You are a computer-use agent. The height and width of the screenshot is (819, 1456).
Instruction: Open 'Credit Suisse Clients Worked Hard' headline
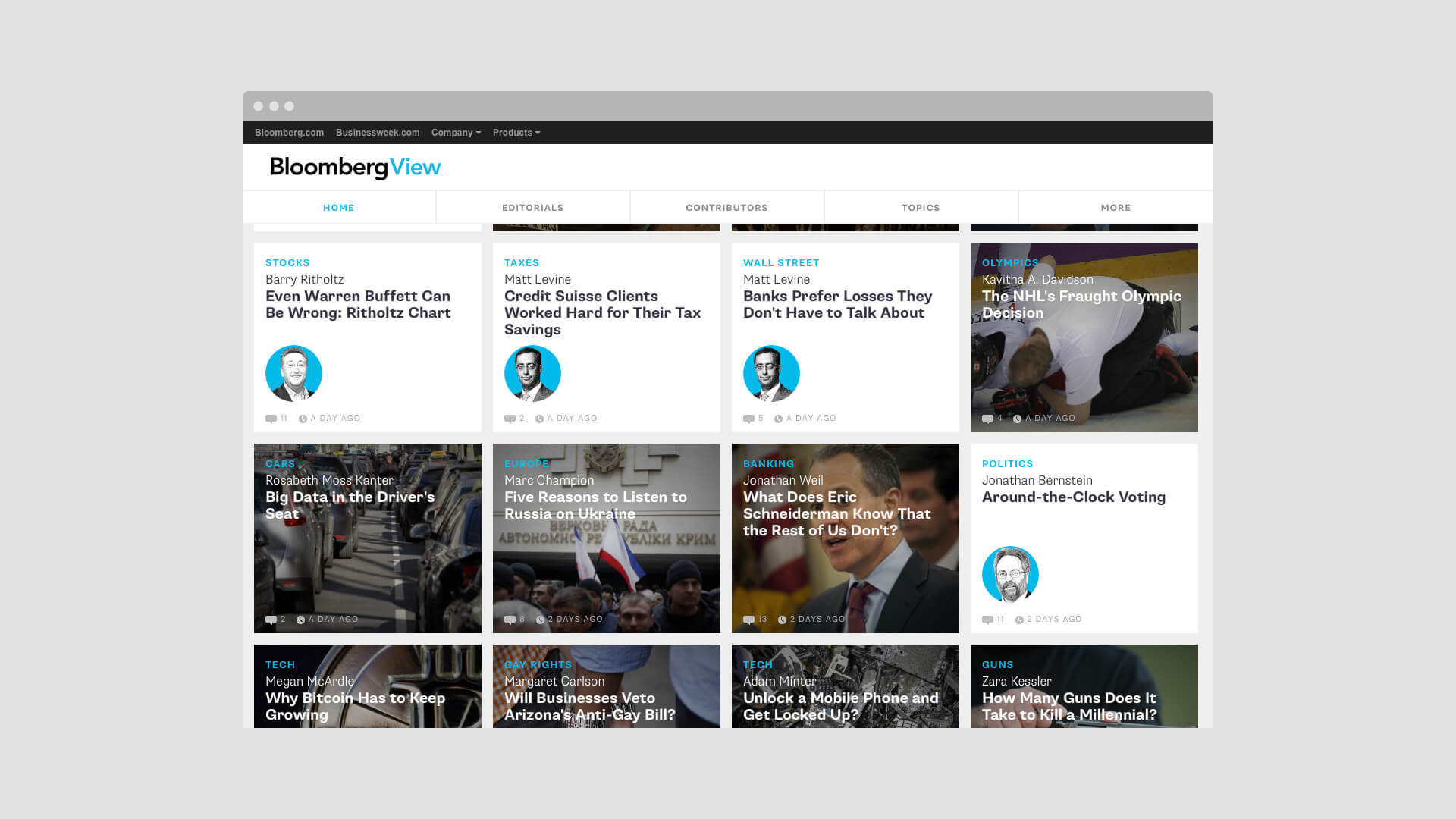602,313
